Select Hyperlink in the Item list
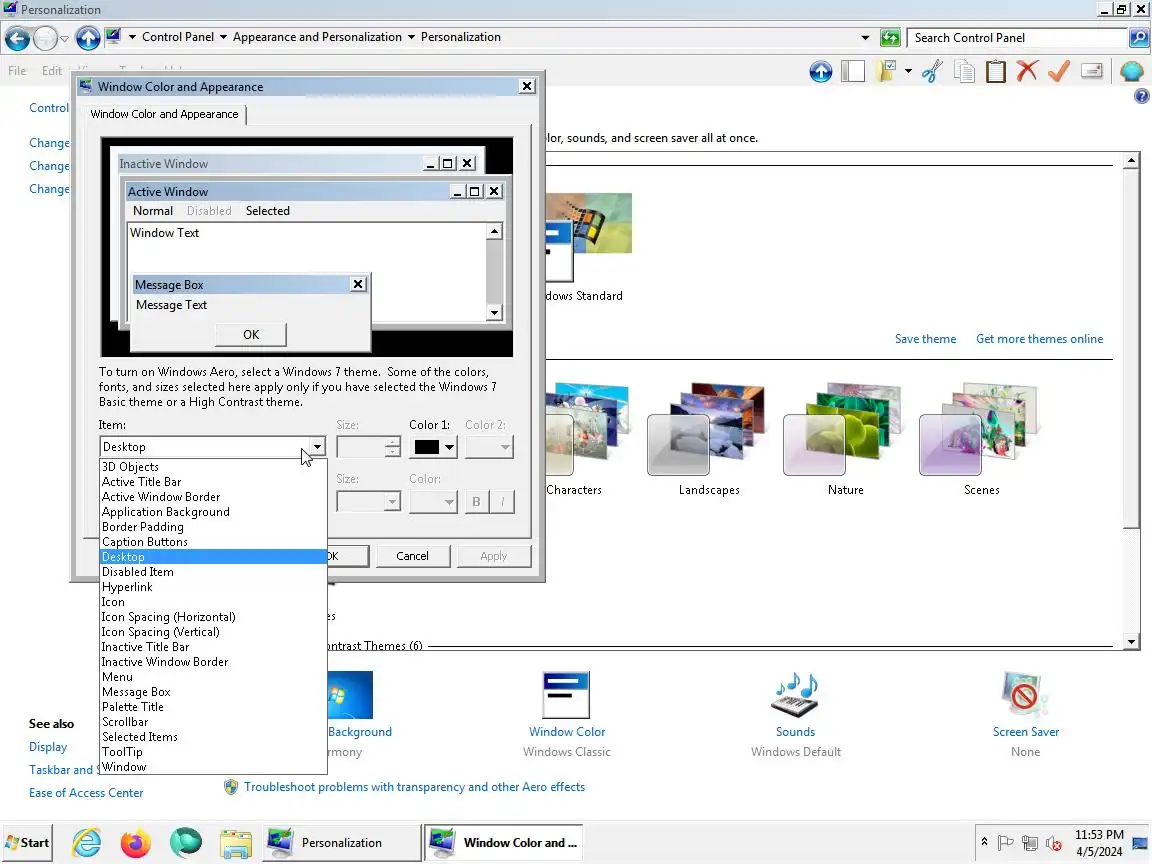Viewport: 1152px width, 864px height. [x=213, y=587]
